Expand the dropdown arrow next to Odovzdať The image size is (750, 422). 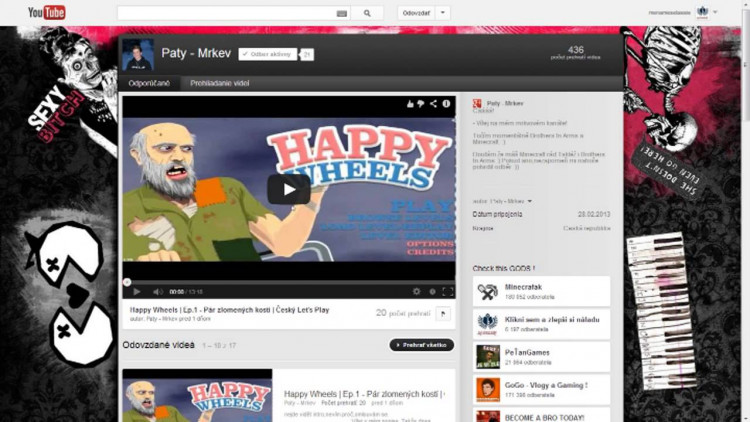443,13
